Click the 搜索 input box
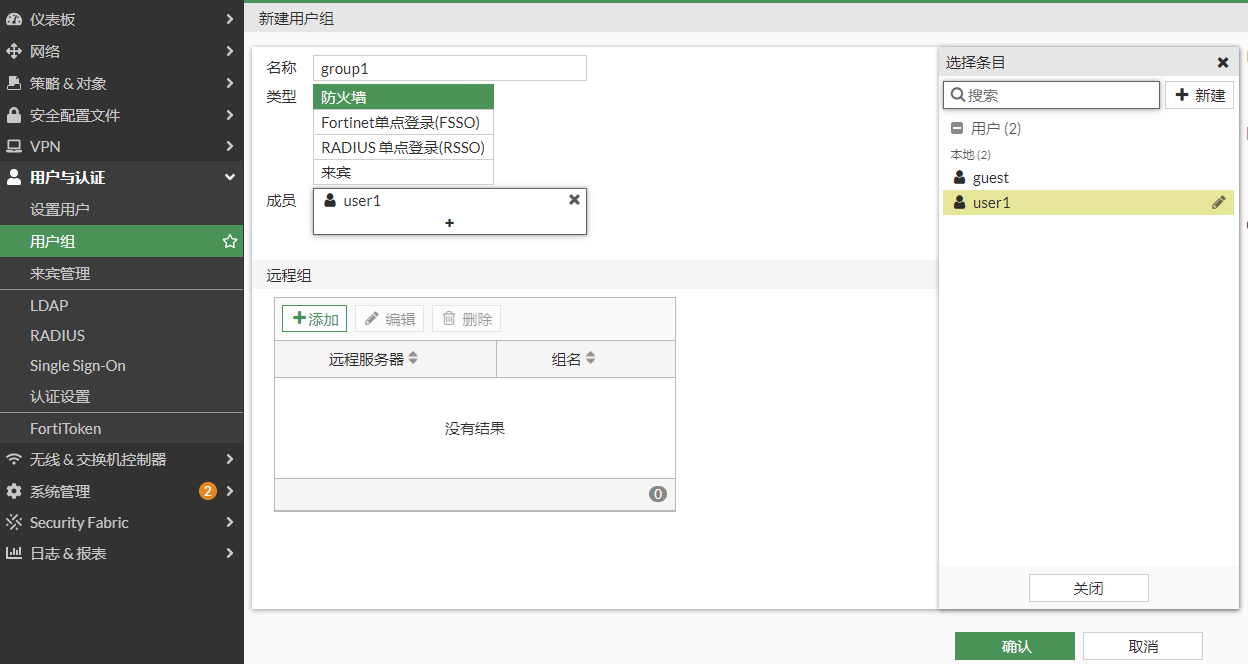The height and width of the screenshot is (664, 1248). pyautogui.click(x=1051, y=95)
